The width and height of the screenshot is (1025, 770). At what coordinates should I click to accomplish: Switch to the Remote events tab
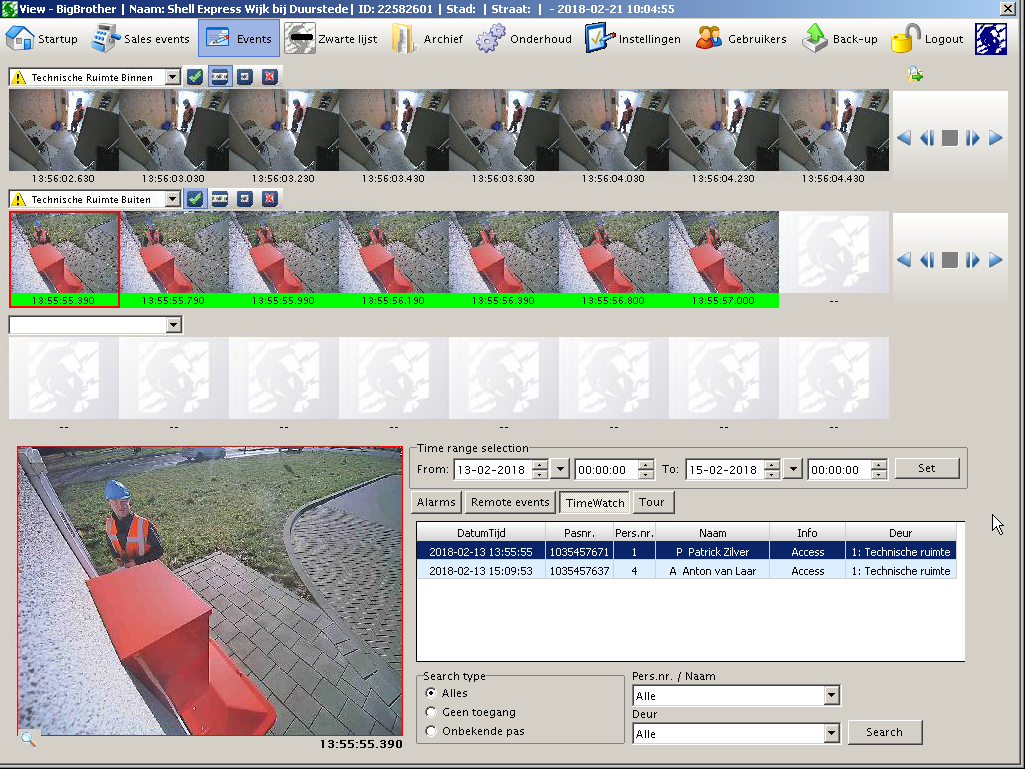click(510, 502)
